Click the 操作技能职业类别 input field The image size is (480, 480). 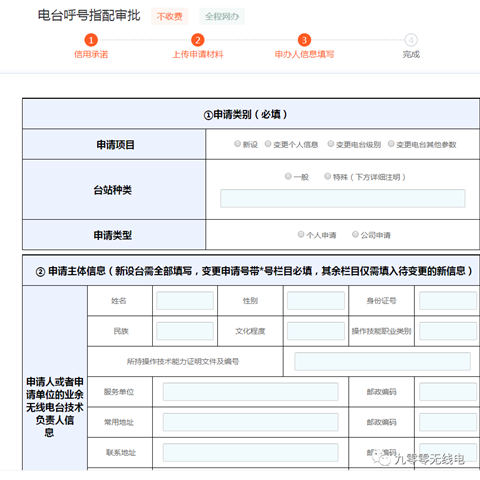click(x=448, y=331)
